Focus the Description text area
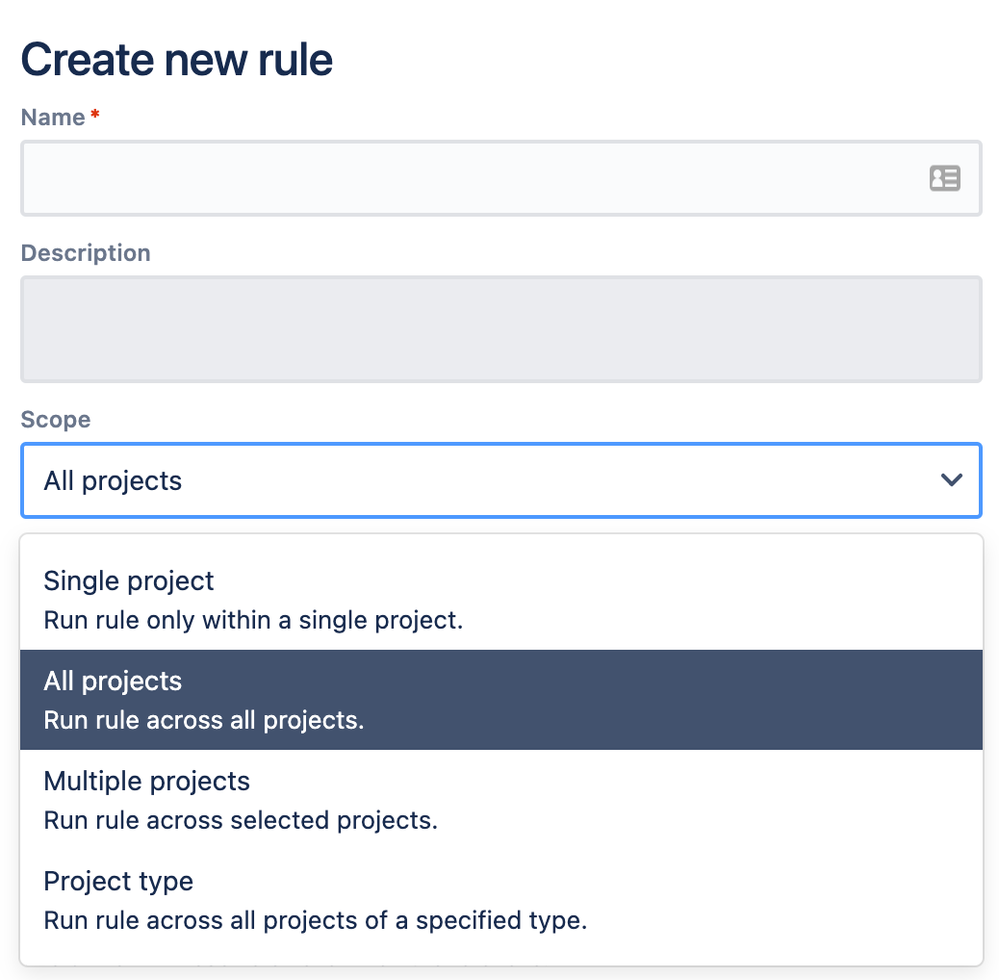999x980 pixels. (501, 329)
